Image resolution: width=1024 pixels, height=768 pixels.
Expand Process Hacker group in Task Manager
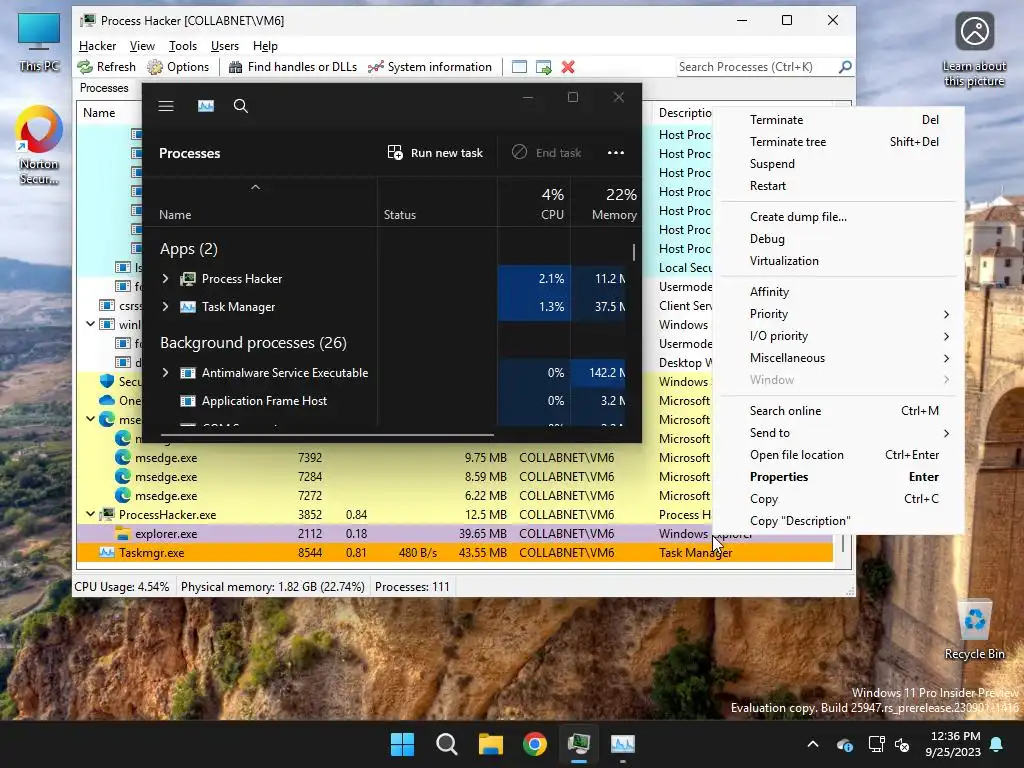[x=165, y=279]
